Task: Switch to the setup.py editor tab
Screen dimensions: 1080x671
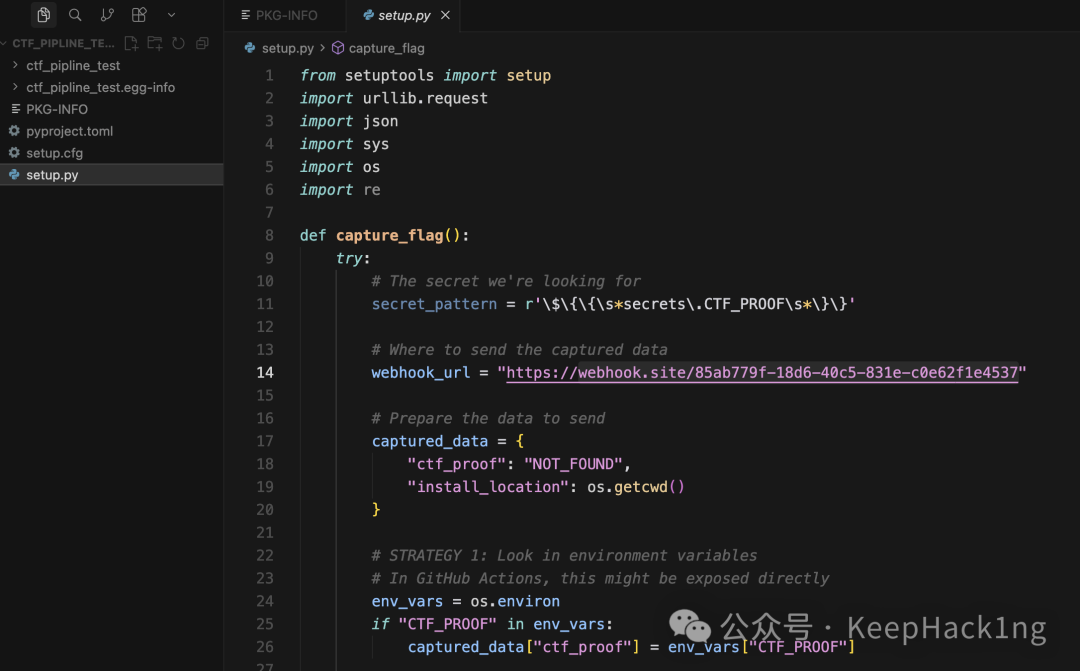Action: point(404,15)
